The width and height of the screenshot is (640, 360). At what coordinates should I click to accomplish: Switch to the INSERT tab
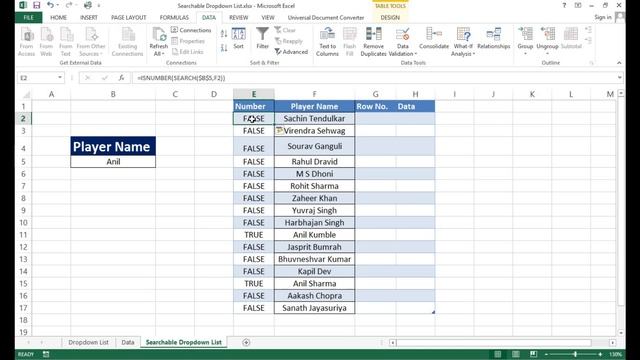coord(89,18)
